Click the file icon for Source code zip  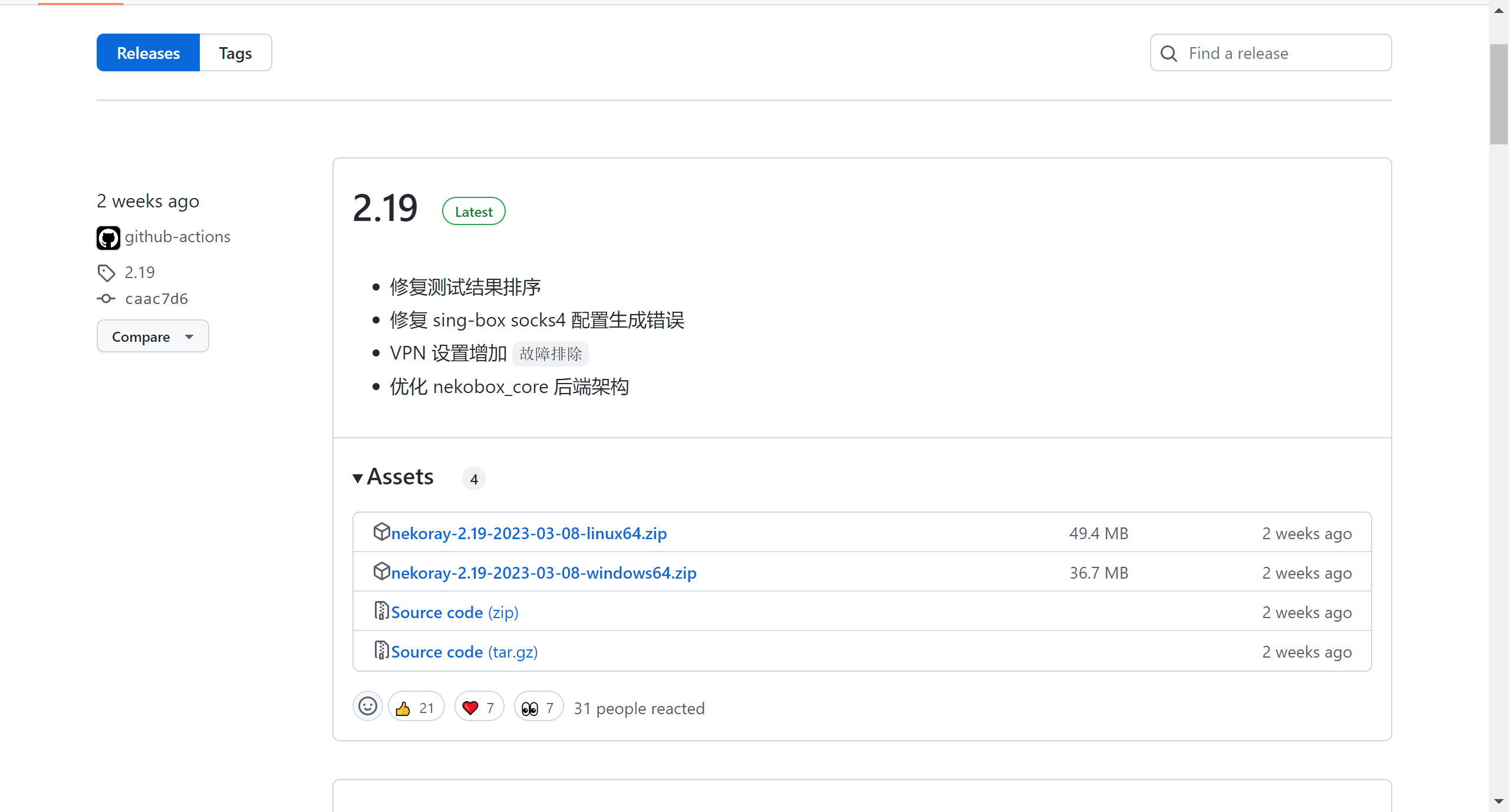point(381,610)
